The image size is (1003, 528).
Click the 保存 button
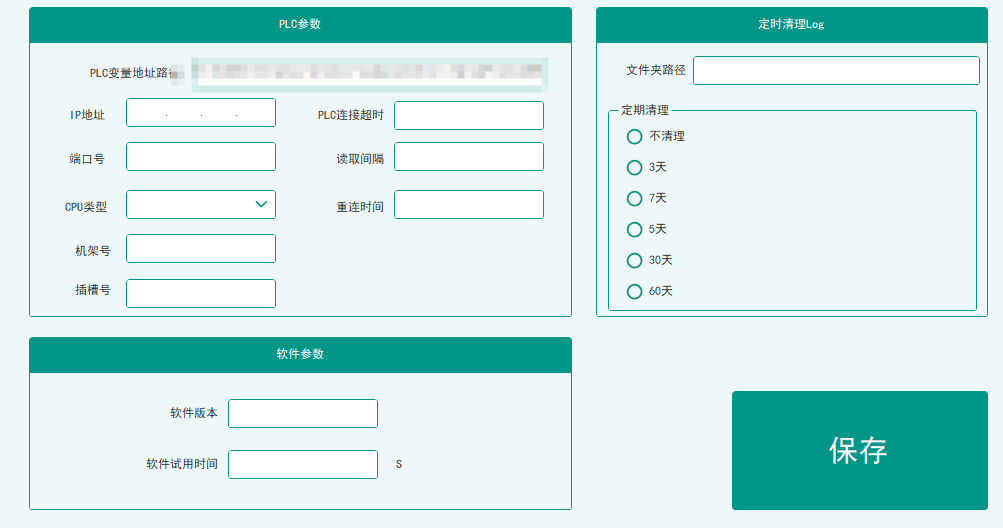pyautogui.click(x=860, y=451)
